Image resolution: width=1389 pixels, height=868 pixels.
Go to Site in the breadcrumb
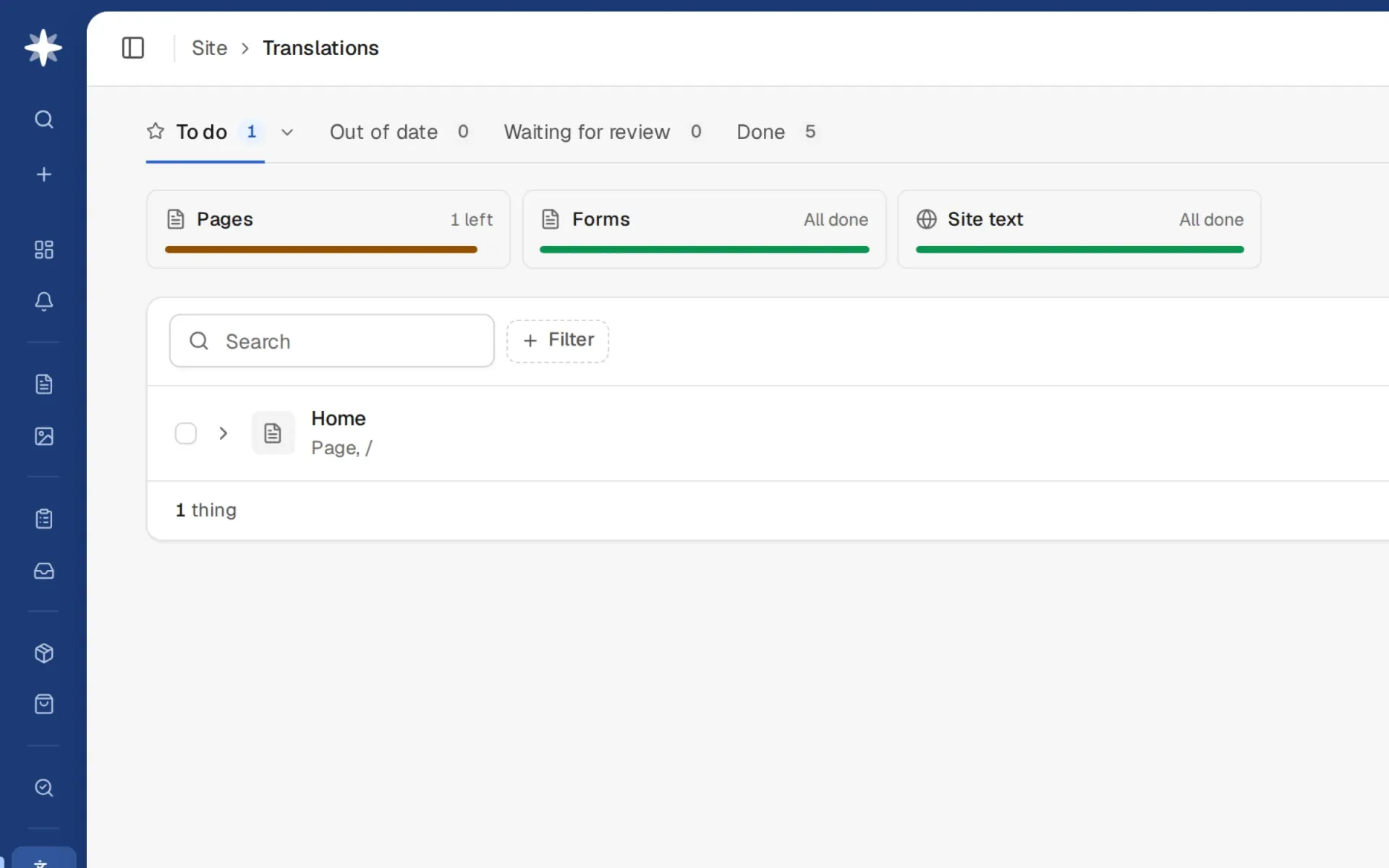[x=209, y=48]
